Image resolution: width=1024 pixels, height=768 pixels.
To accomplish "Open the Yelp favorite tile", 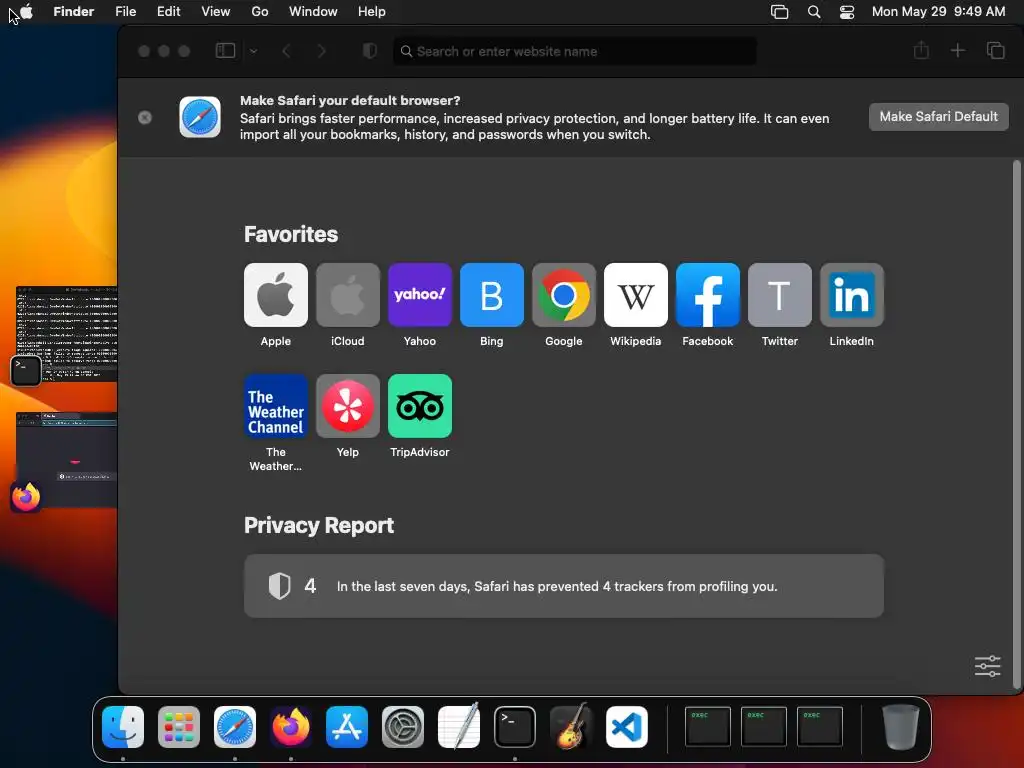I will (x=347, y=406).
